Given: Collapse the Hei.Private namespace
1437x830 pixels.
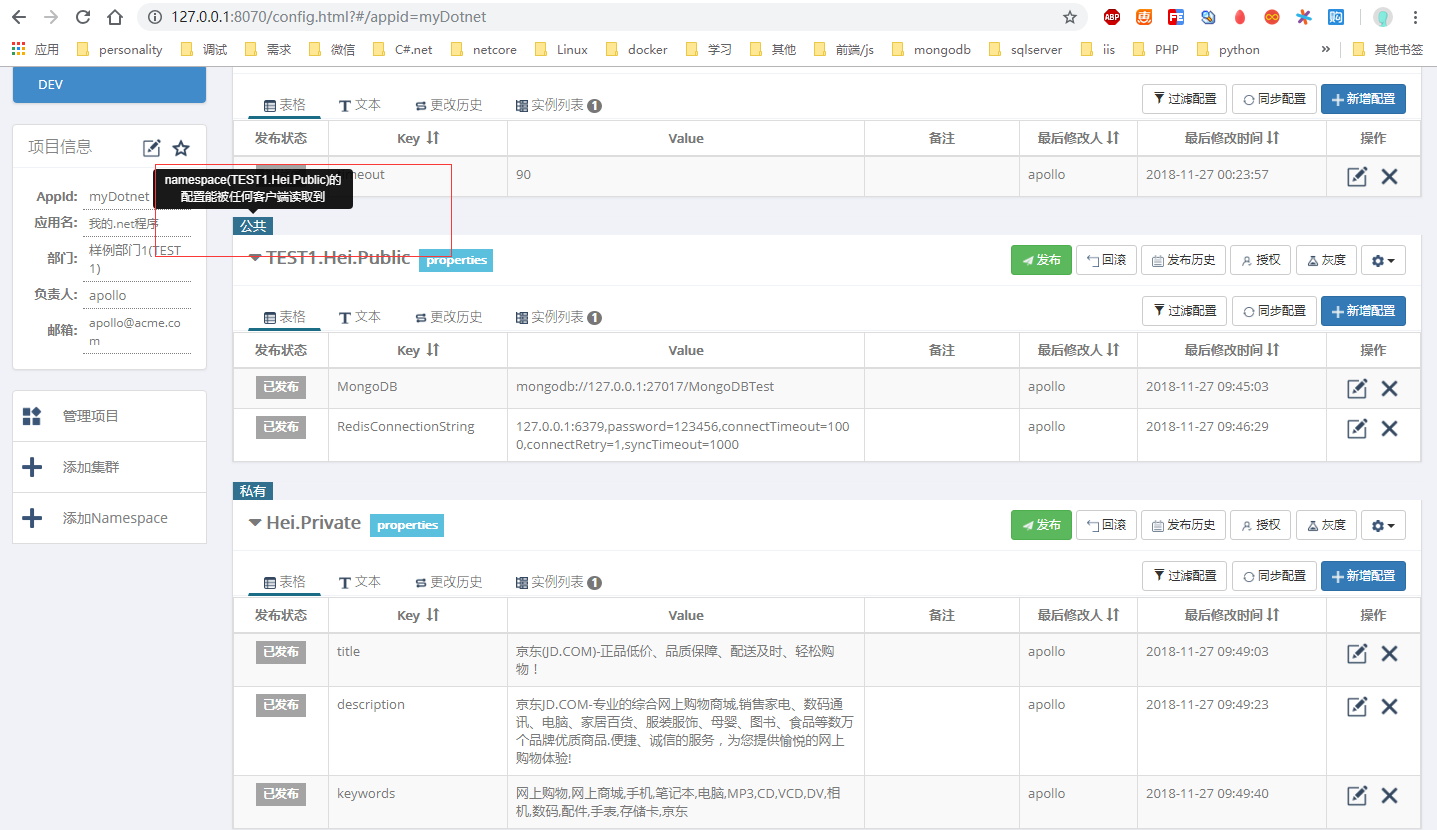Looking at the screenshot, I should tap(255, 523).
